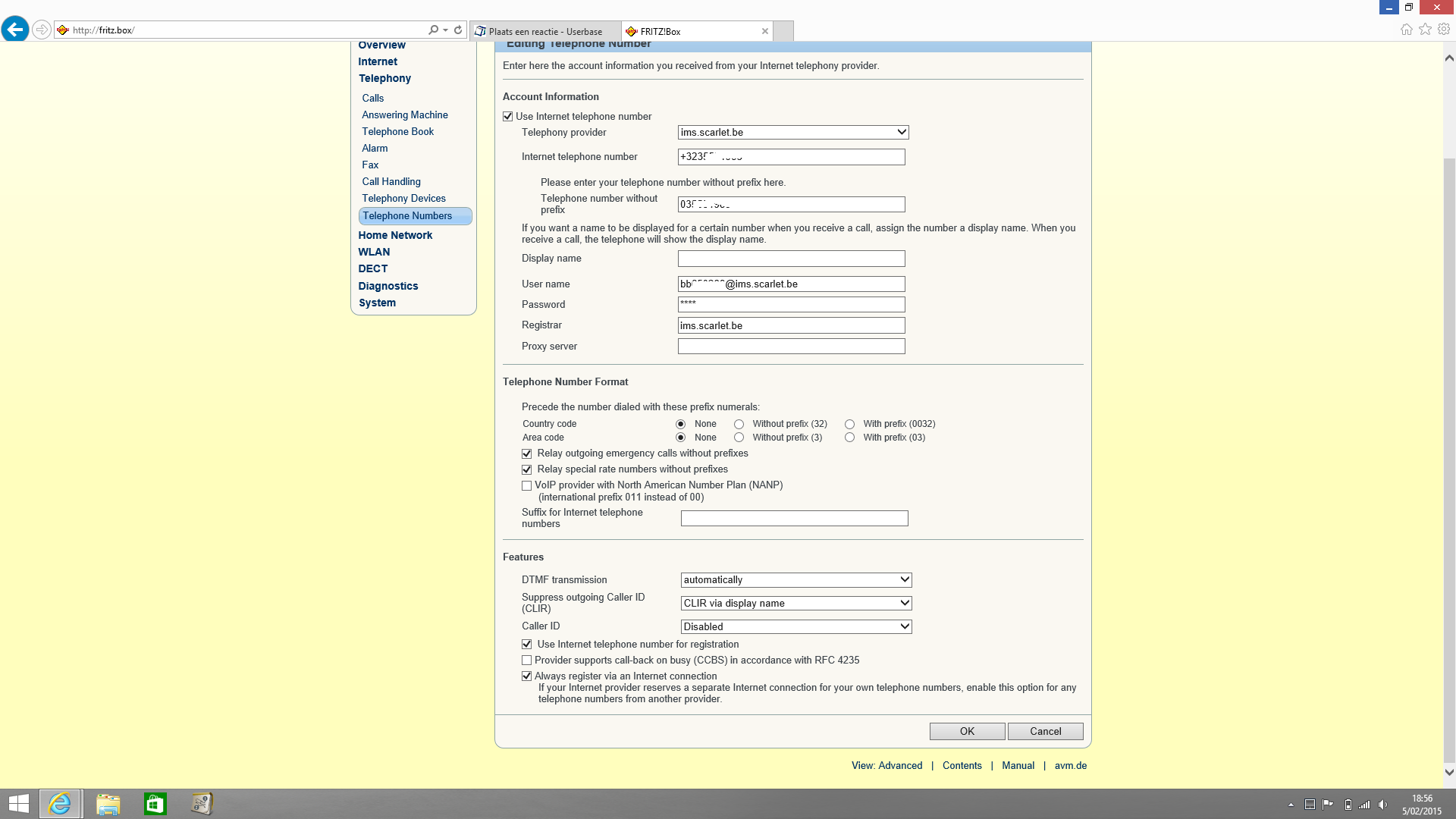Open Telephony Devices menu item
Viewport: 1456px width, 819px height.
pyautogui.click(x=403, y=199)
